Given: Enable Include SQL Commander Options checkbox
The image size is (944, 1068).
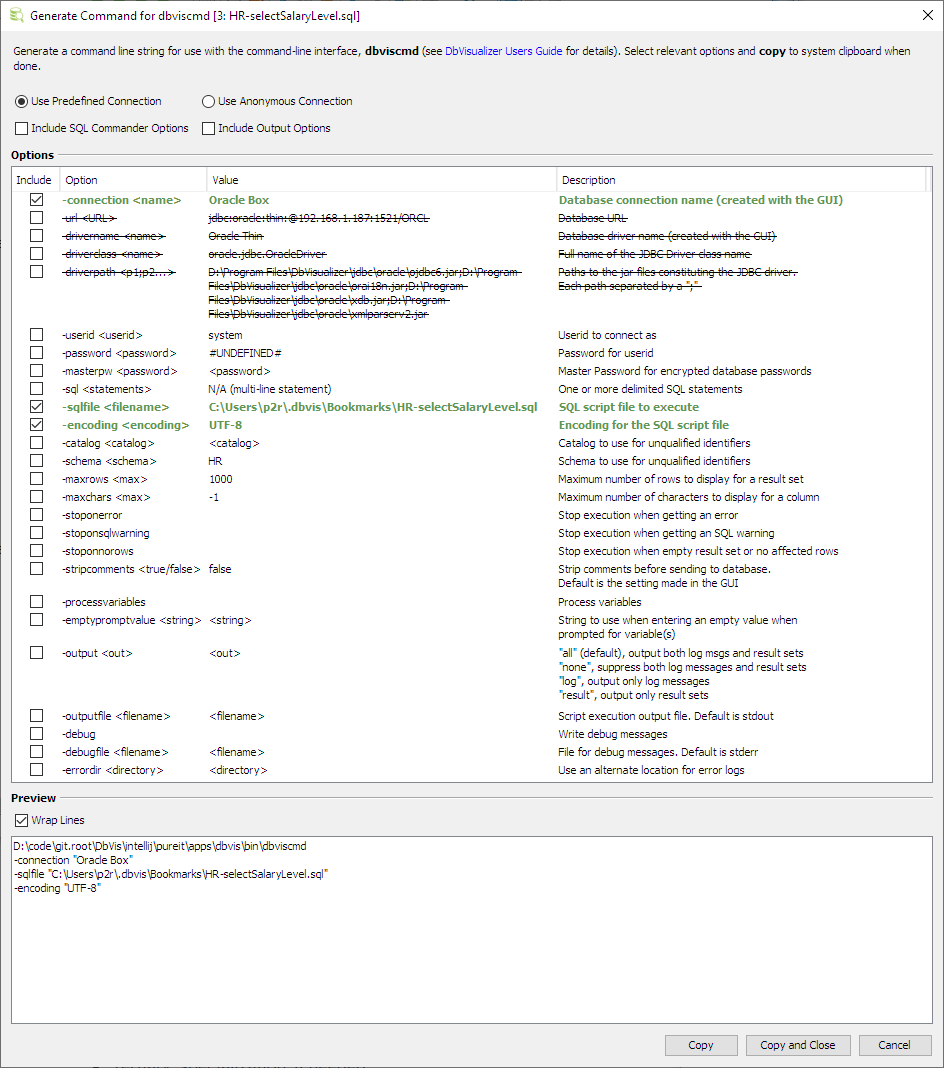Looking at the screenshot, I should pos(22,128).
